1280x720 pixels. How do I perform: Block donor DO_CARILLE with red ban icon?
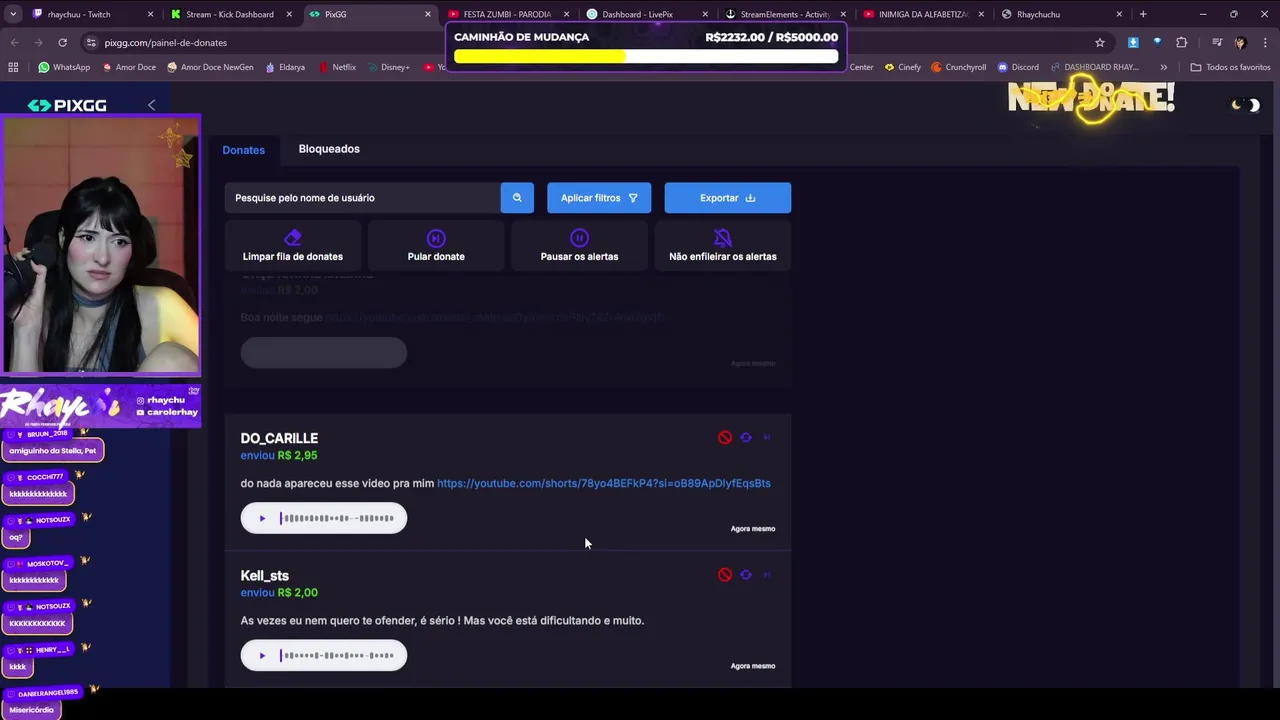[x=725, y=438]
